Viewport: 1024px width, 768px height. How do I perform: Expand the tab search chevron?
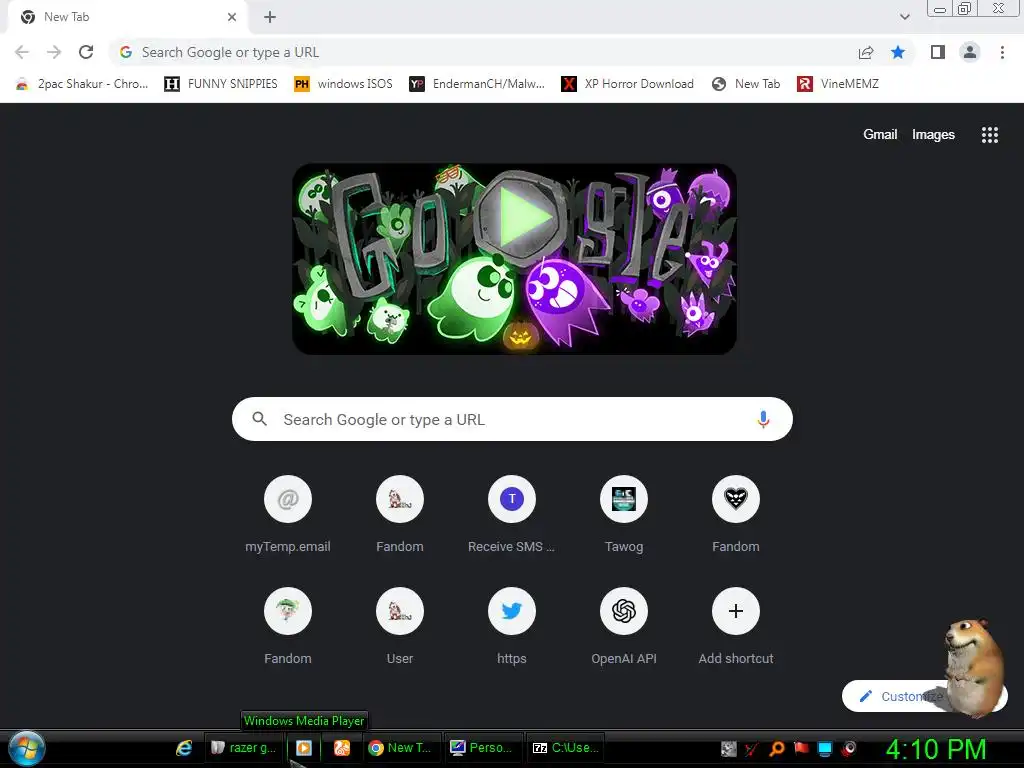pos(904,17)
